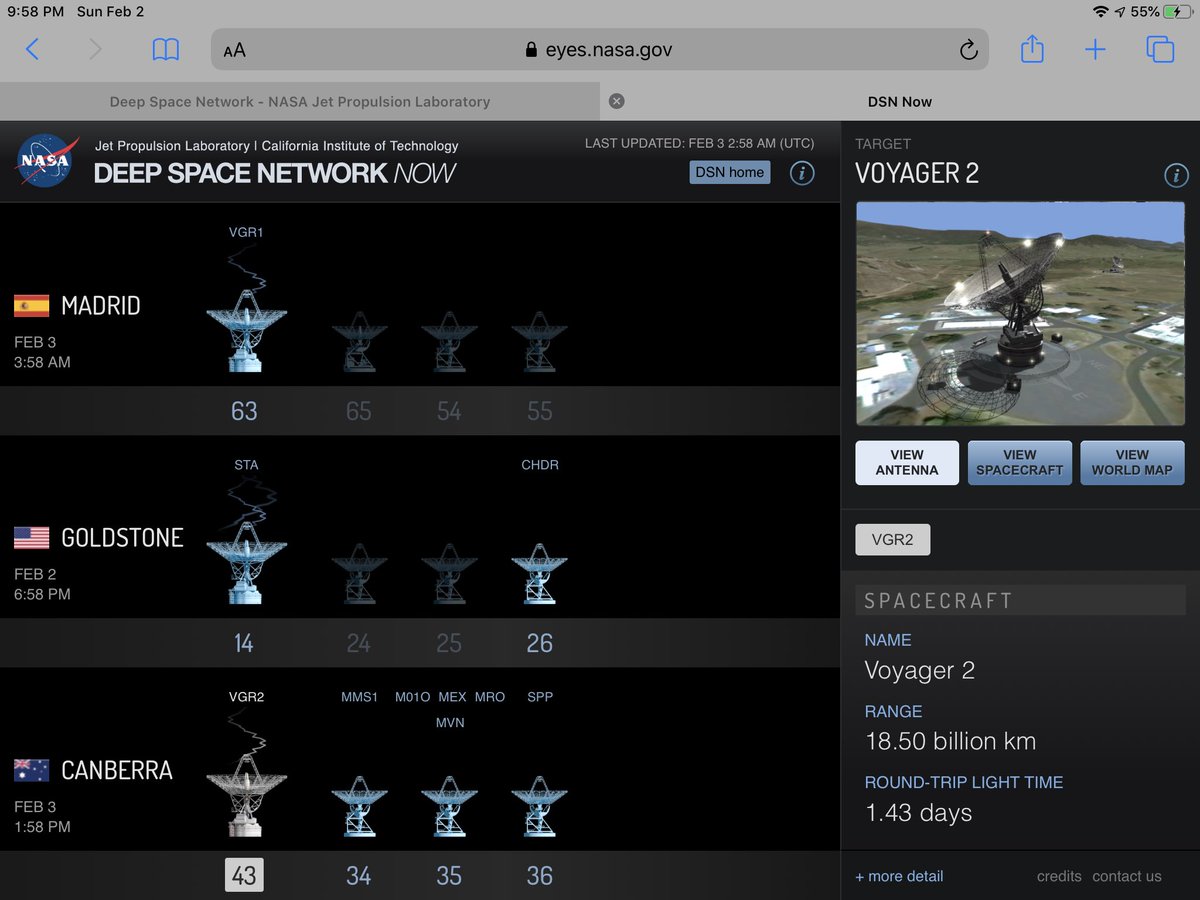Select the VGR2 spacecraft tag button
Screen dimensions: 1200x900
pyautogui.click(x=893, y=539)
